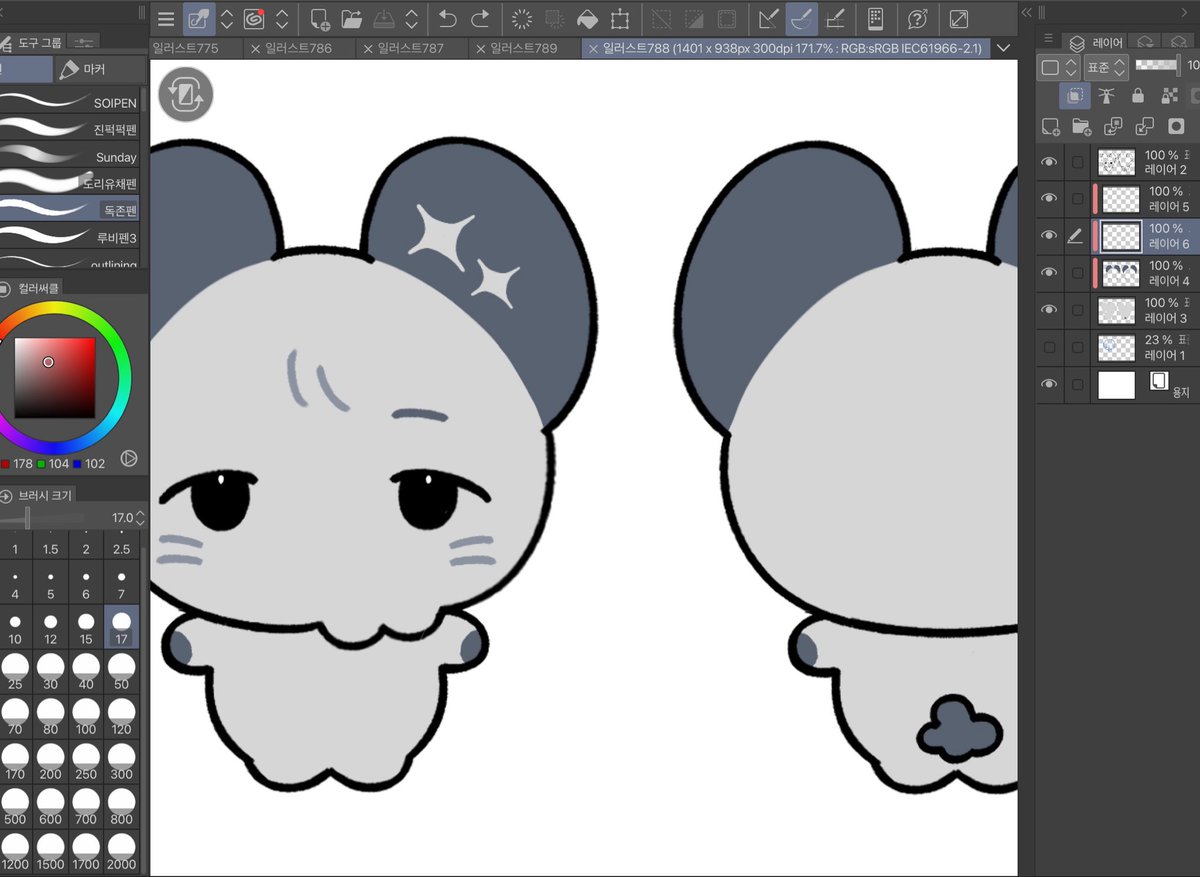Toggle Snap to Grid icon
1200x877 pixels.
[835, 19]
